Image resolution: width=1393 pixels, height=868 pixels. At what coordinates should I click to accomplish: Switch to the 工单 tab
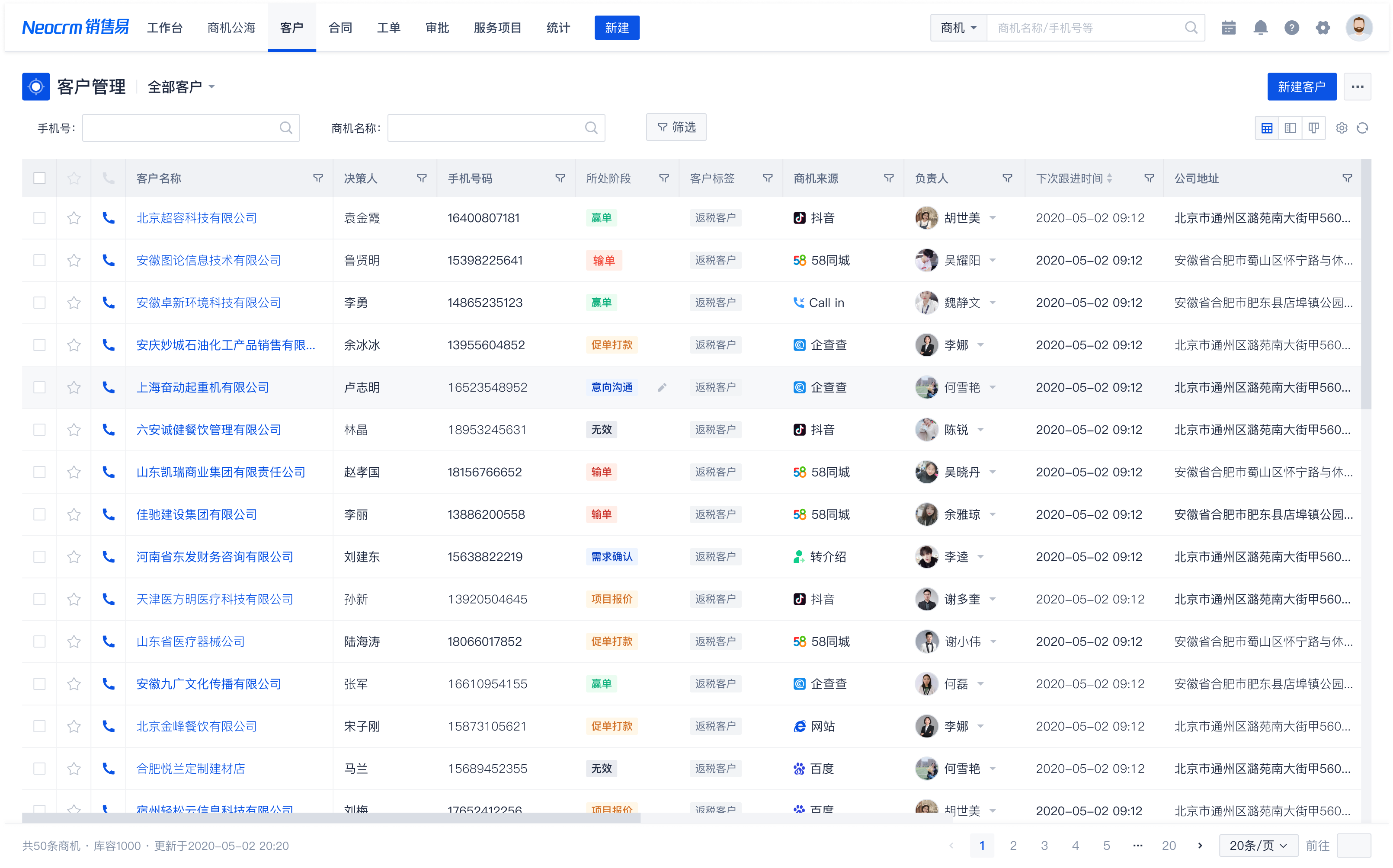click(389, 27)
